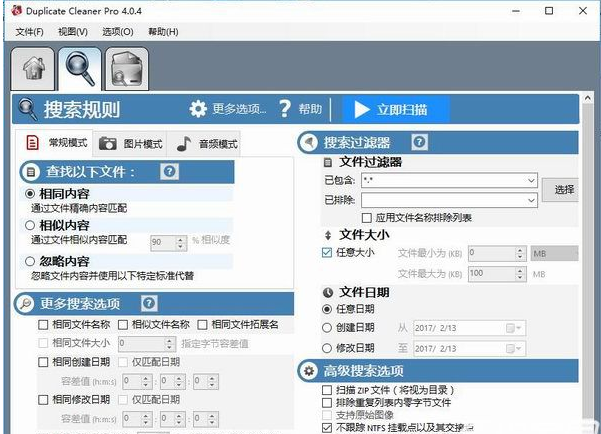This screenshot has width=601, height=434.
Task: Click help icon next to 更多搜索选项
Action: (x=149, y=304)
